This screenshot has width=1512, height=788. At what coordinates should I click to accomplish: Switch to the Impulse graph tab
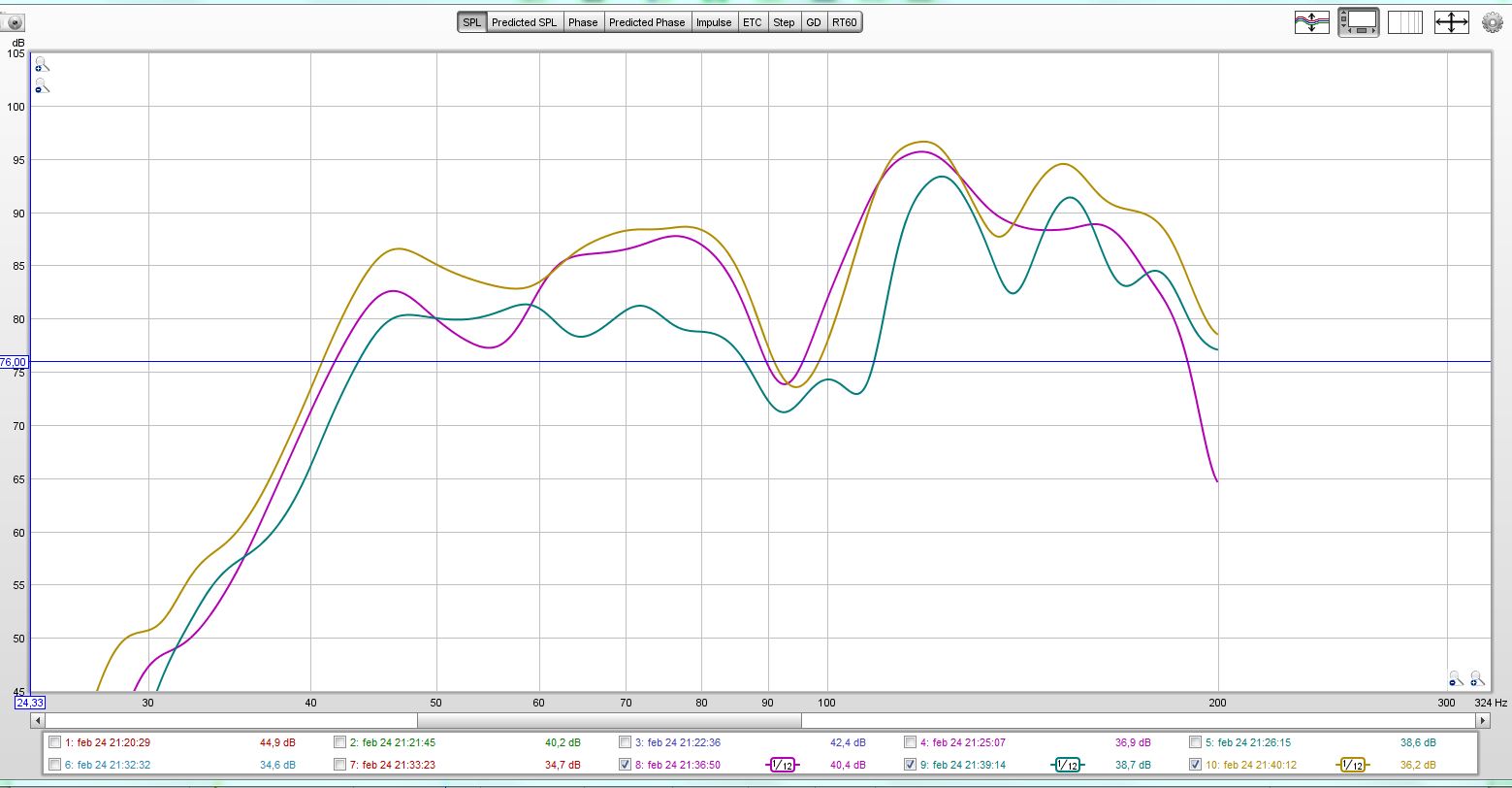(713, 22)
